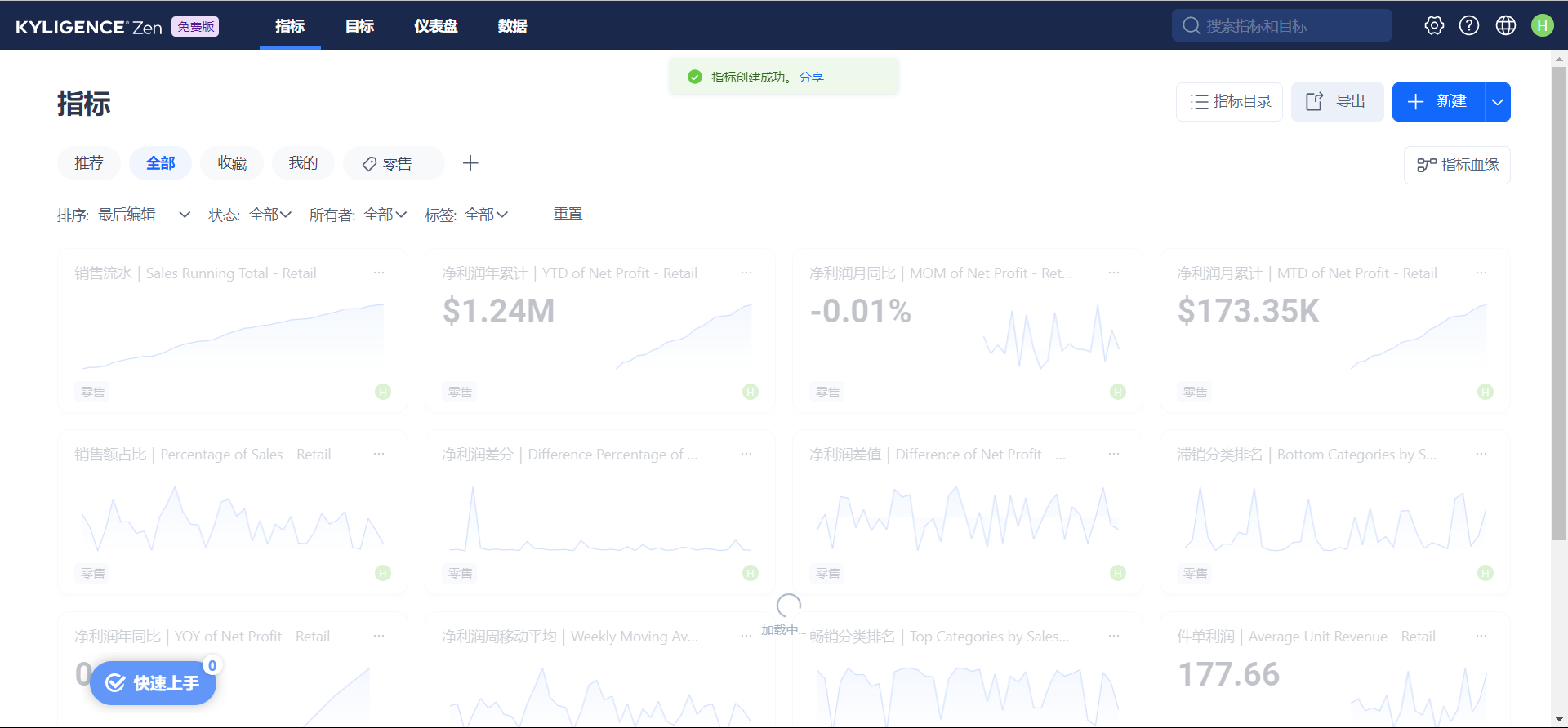Click the 免费版 badge
The image size is (1568, 728).
tap(195, 27)
